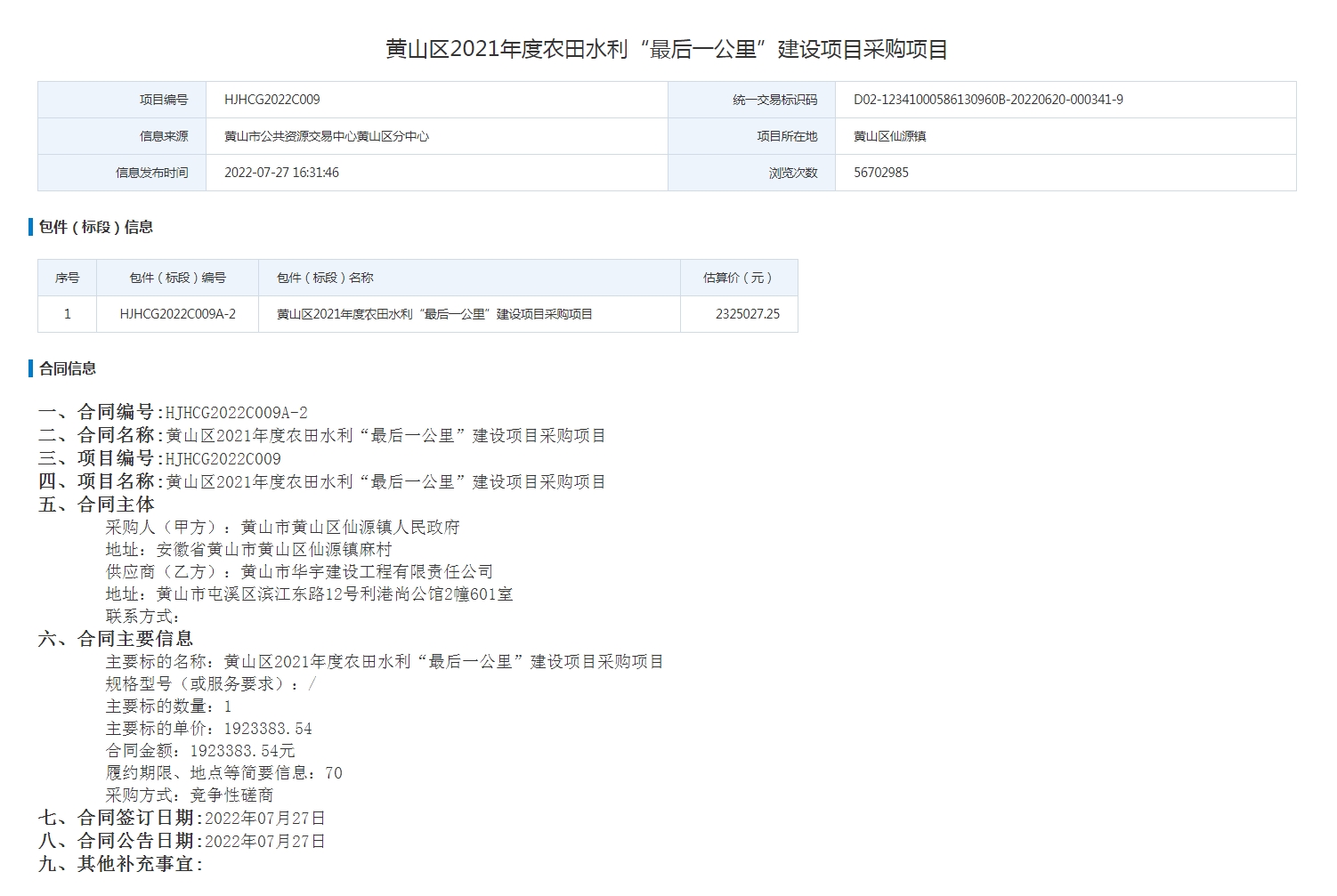Click the 包件（标段）信息 section heading
The width and height of the screenshot is (1337, 896).
pos(95,227)
